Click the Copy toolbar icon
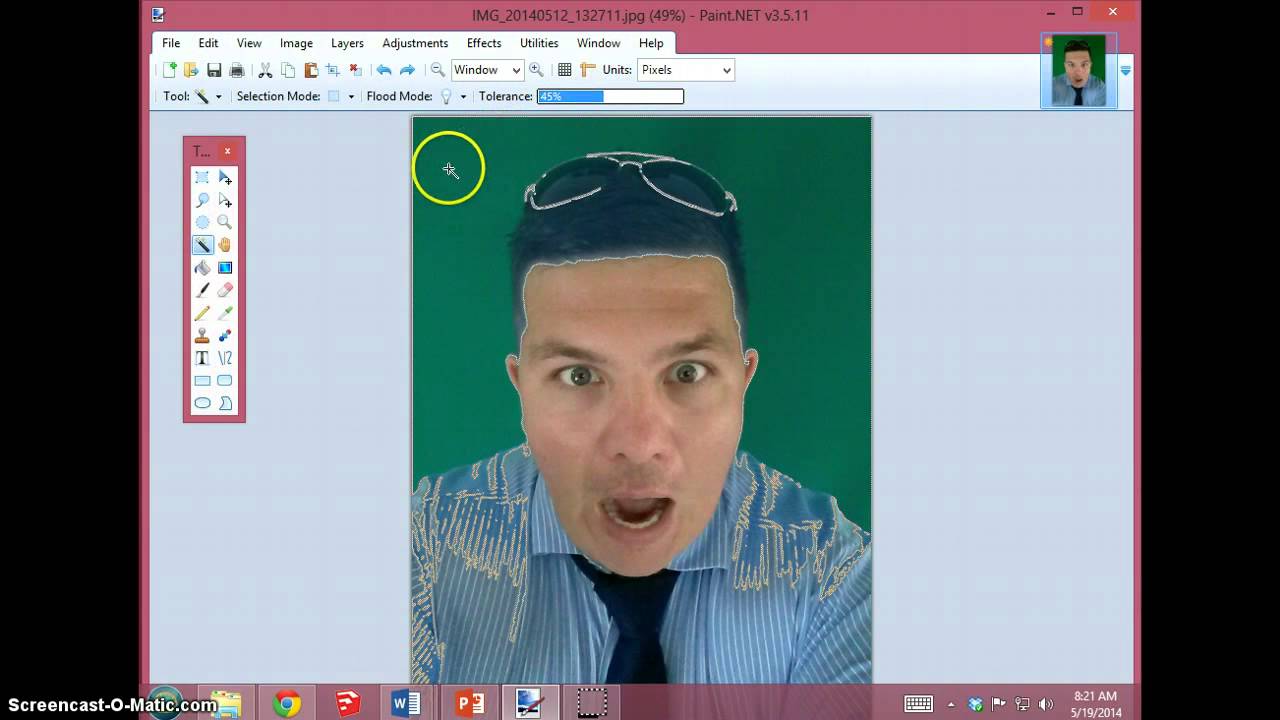The width and height of the screenshot is (1280, 720). (x=288, y=70)
